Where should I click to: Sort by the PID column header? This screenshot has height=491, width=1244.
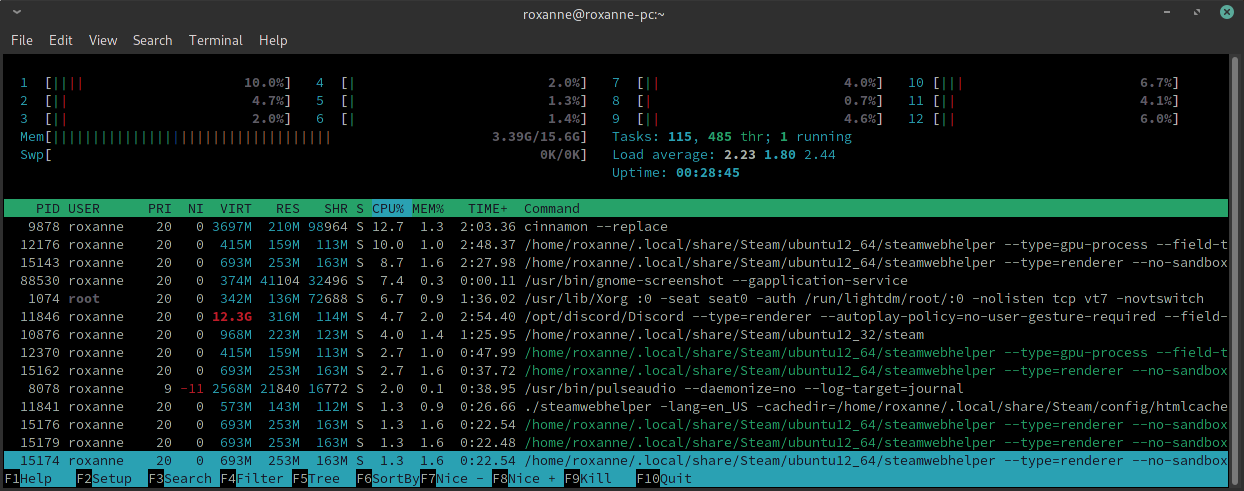(x=48, y=209)
